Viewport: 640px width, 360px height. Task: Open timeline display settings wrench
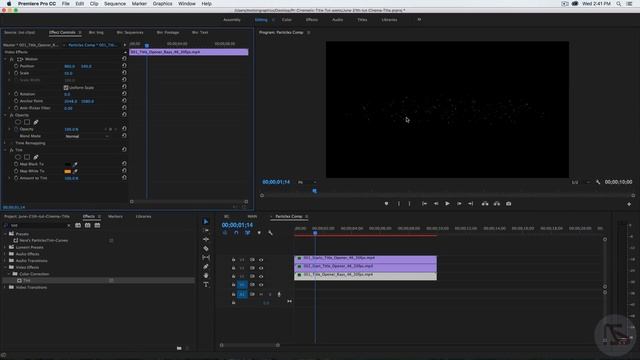point(270,233)
